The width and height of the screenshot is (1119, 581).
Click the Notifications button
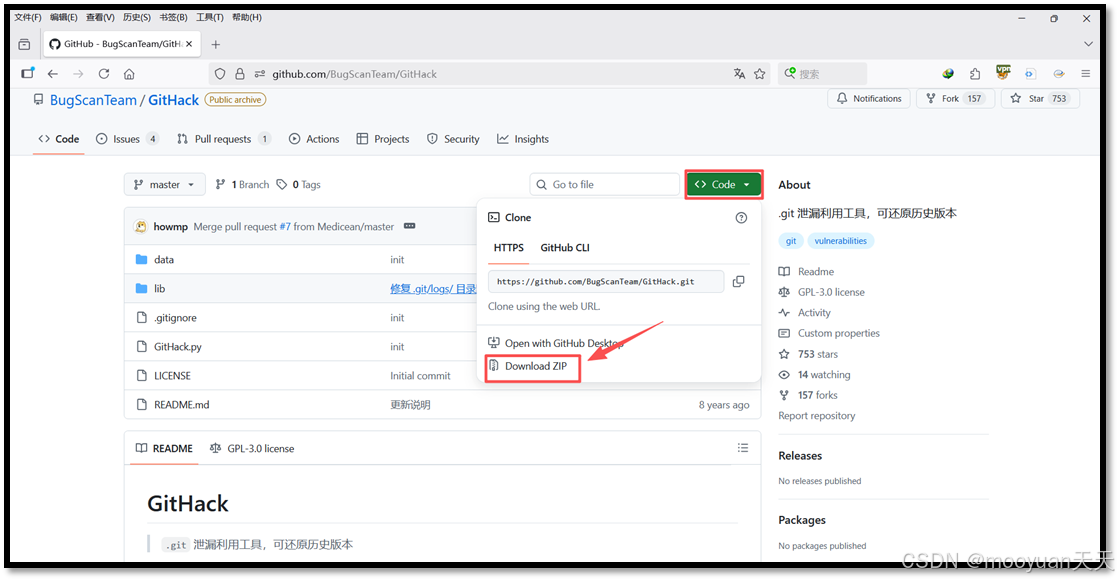tap(869, 98)
